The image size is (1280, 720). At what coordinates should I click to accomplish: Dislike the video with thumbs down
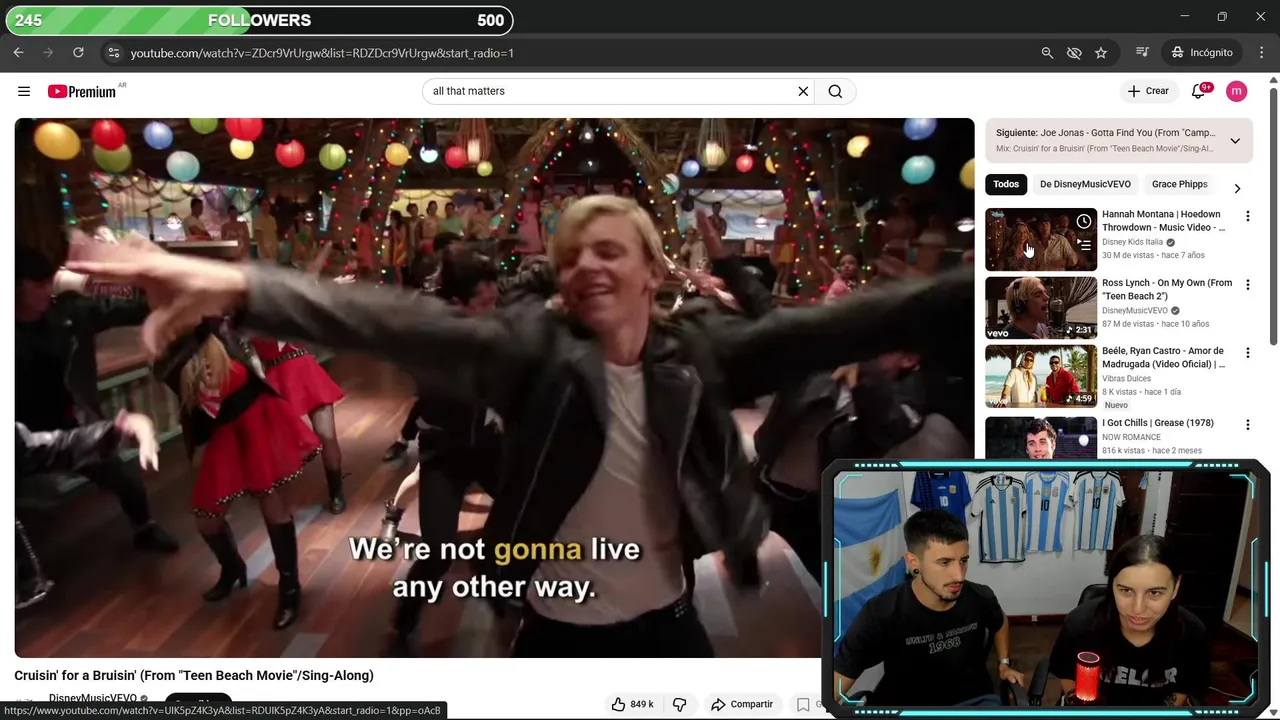[679, 704]
